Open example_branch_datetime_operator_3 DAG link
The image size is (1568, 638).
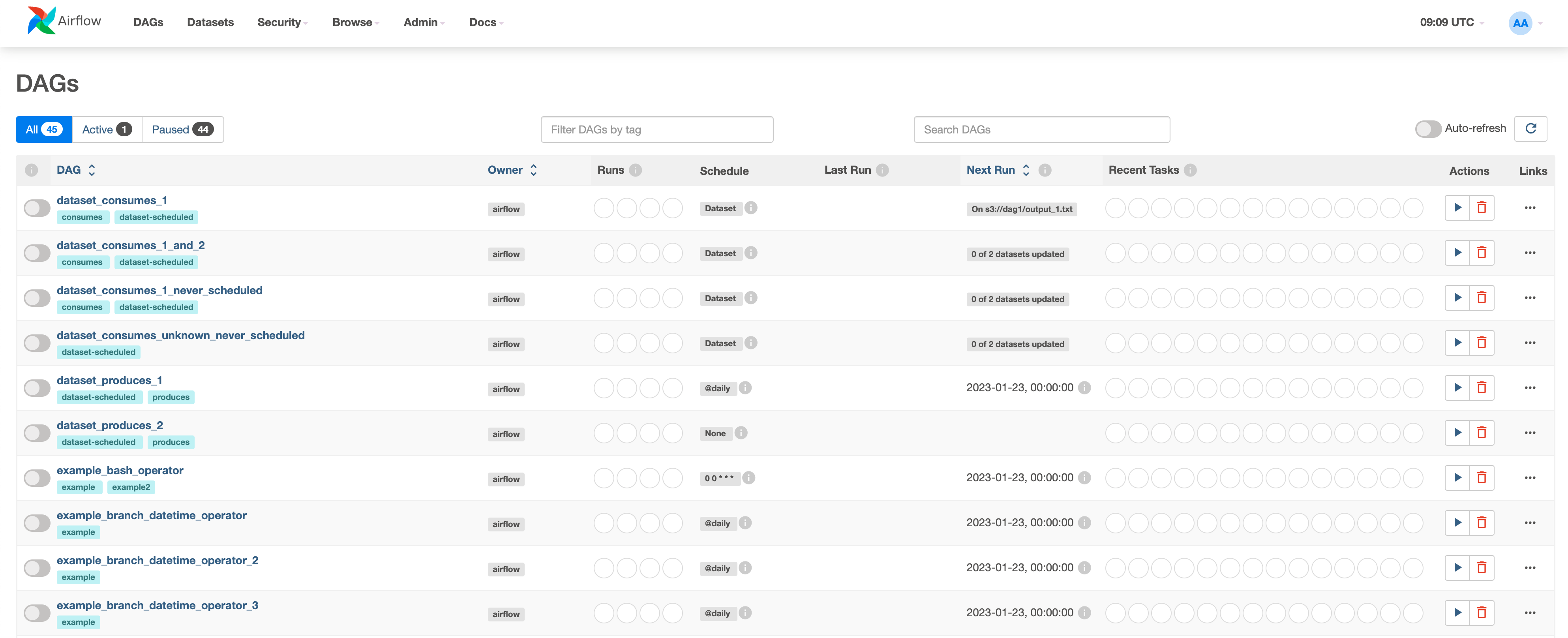point(157,606)
